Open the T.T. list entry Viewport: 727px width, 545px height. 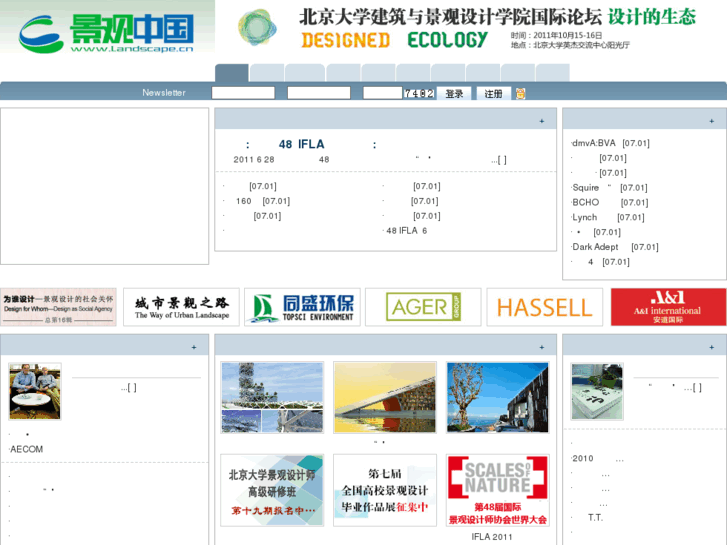coord(595,518)
